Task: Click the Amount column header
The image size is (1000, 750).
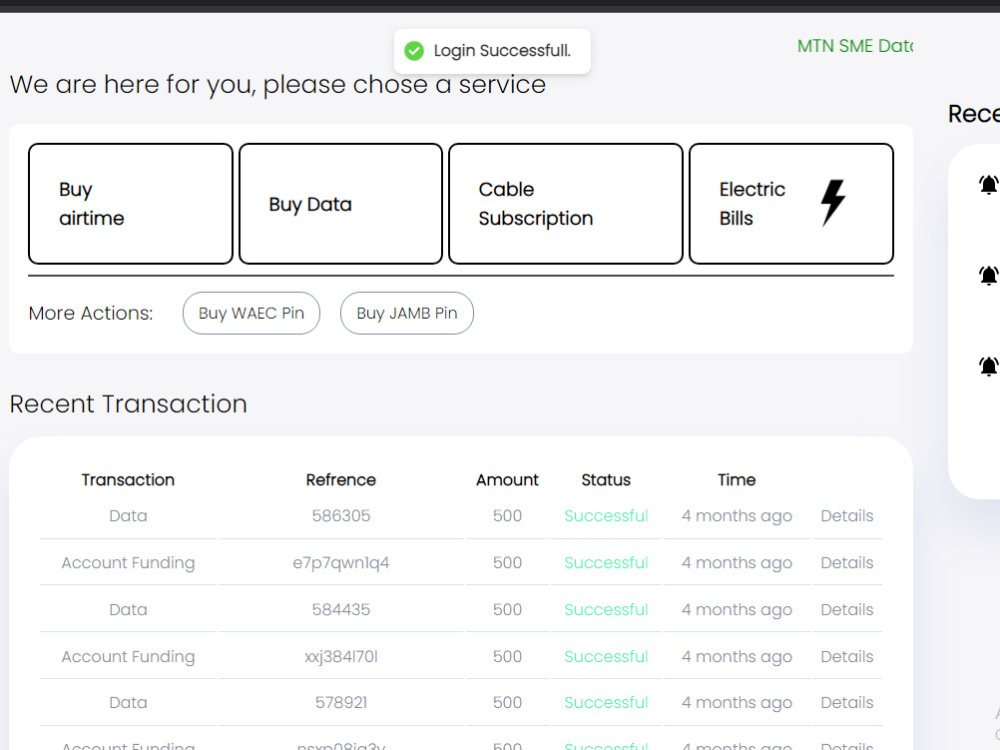Action: (507, 480)
